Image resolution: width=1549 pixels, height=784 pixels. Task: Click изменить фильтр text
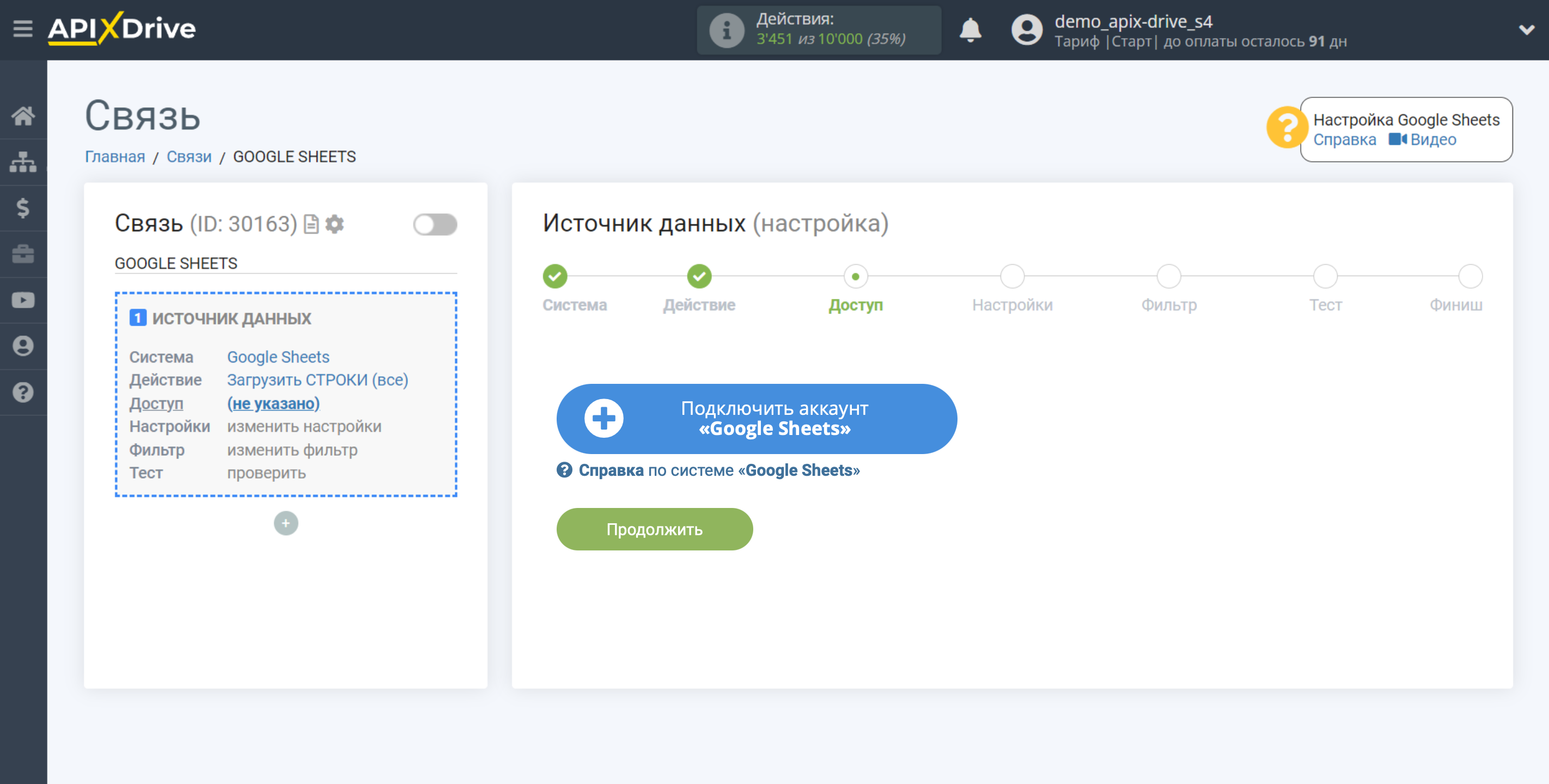point(292,450)
